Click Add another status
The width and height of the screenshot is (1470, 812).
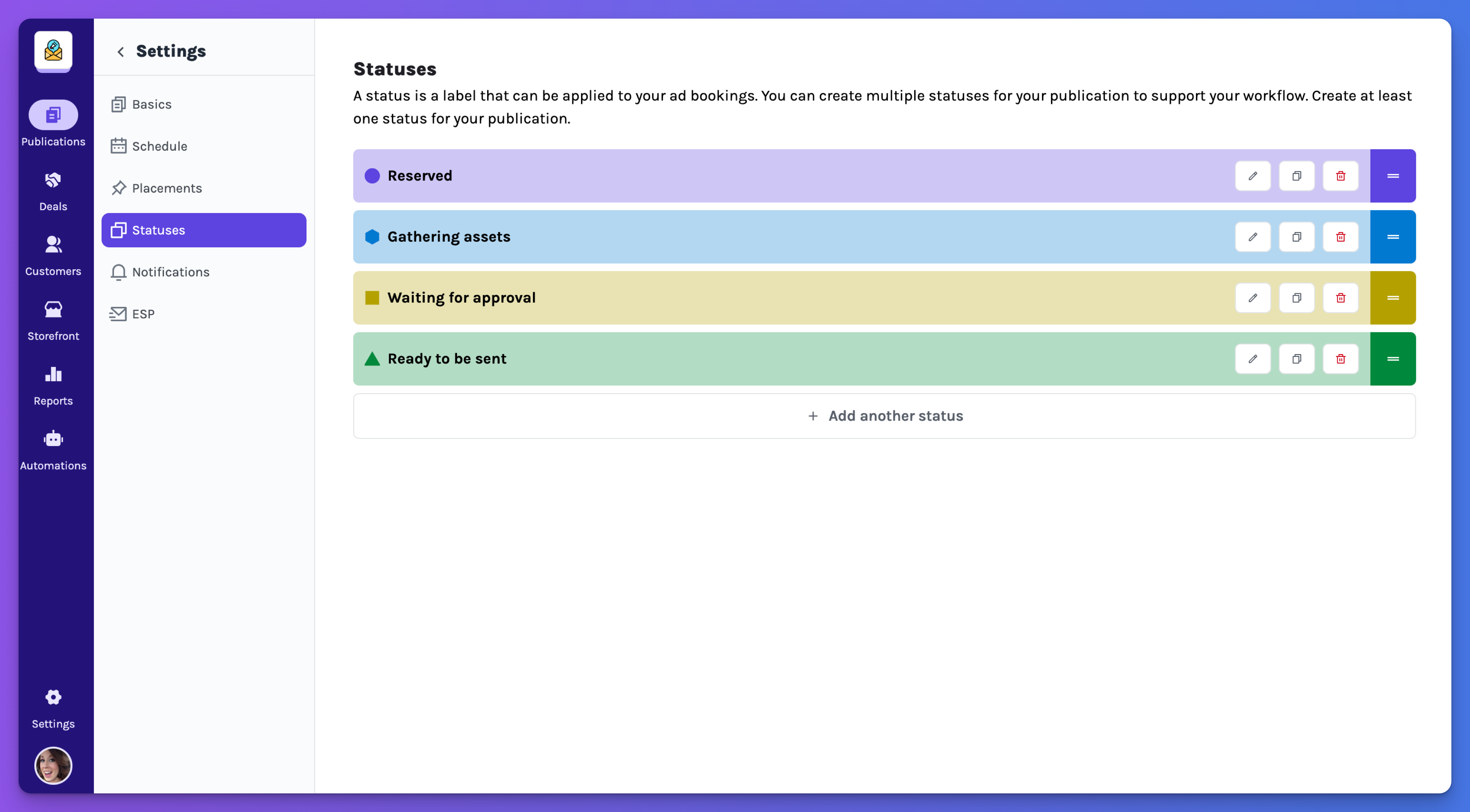coord(884,416)
